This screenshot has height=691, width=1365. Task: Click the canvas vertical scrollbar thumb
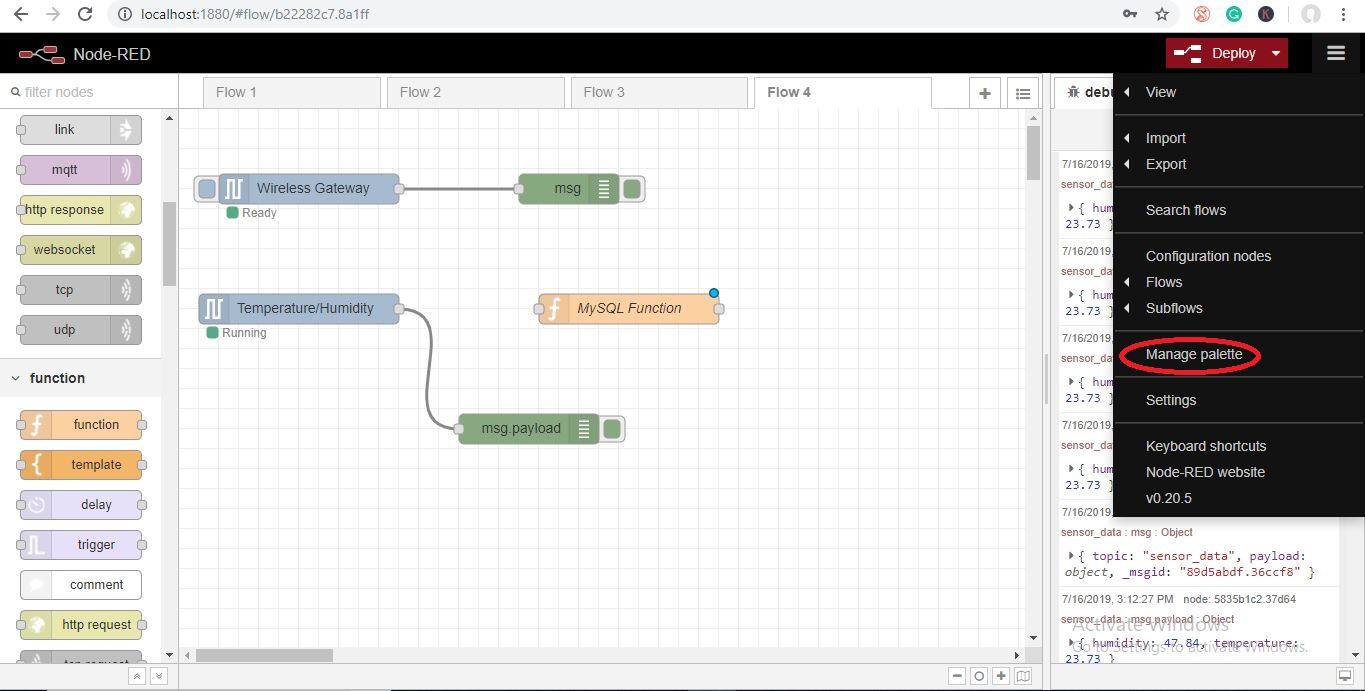[x=1033, y=153]
